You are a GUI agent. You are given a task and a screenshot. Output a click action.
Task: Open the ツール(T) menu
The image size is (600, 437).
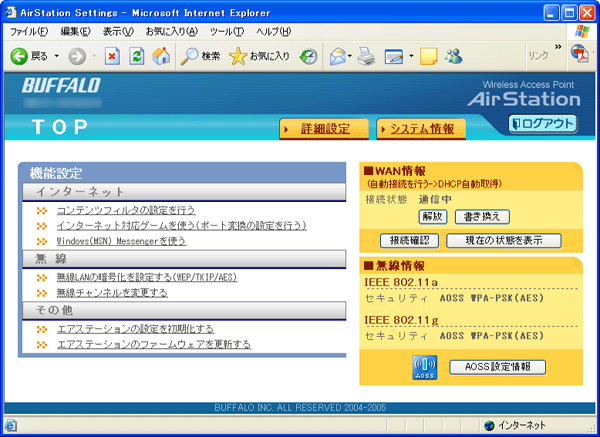click(x=227, y=32)
